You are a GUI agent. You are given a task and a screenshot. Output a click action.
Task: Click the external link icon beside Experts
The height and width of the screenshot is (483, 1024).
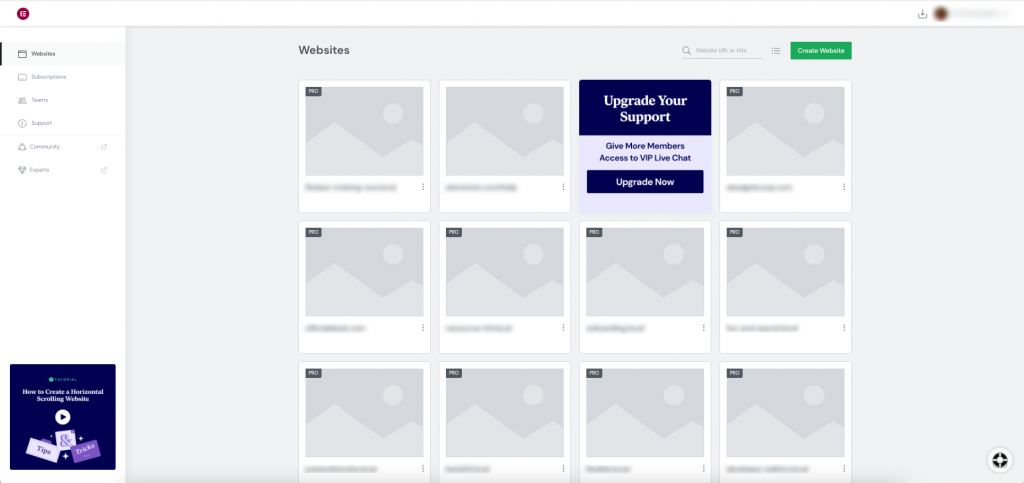point(104,170)
